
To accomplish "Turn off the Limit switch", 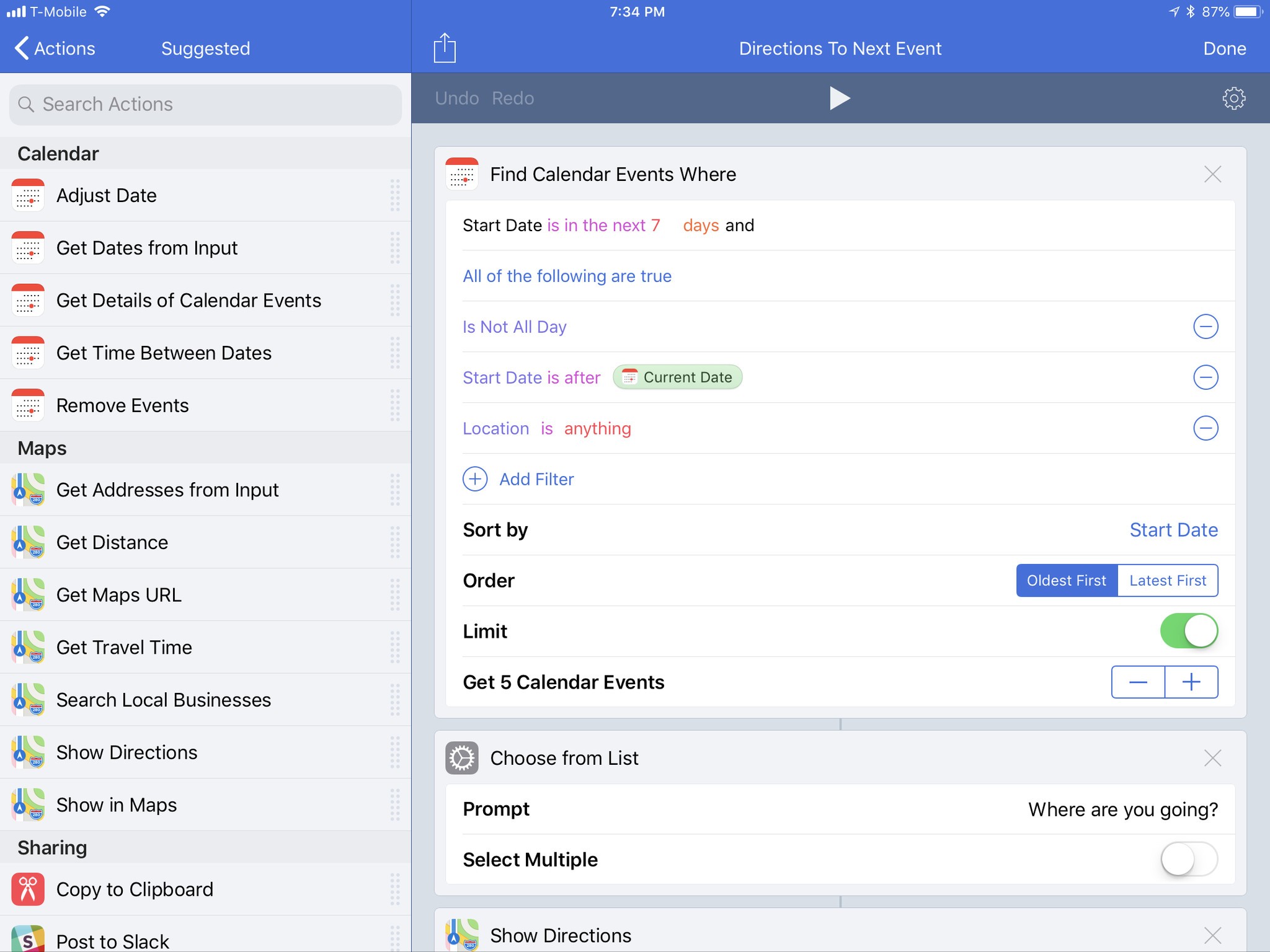I will pos(1189,631).
